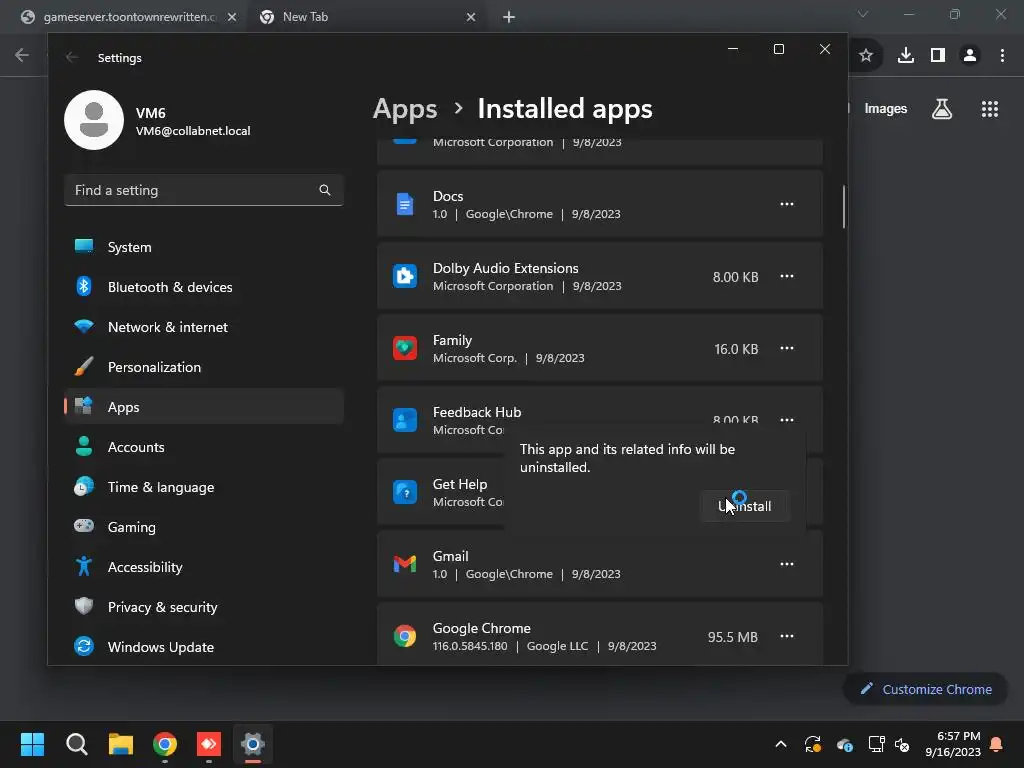Viewport: 1024px width, 768px height.
Task: Open the taskbar clock and date
Action: 953,744
